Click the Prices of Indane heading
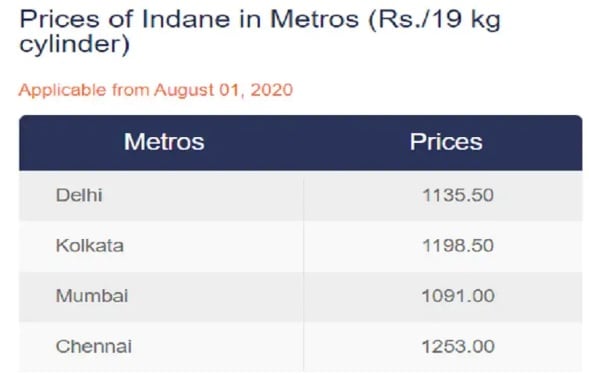This screenshot has height=387, width=589. pyautogui.click(x=260, y=32)
